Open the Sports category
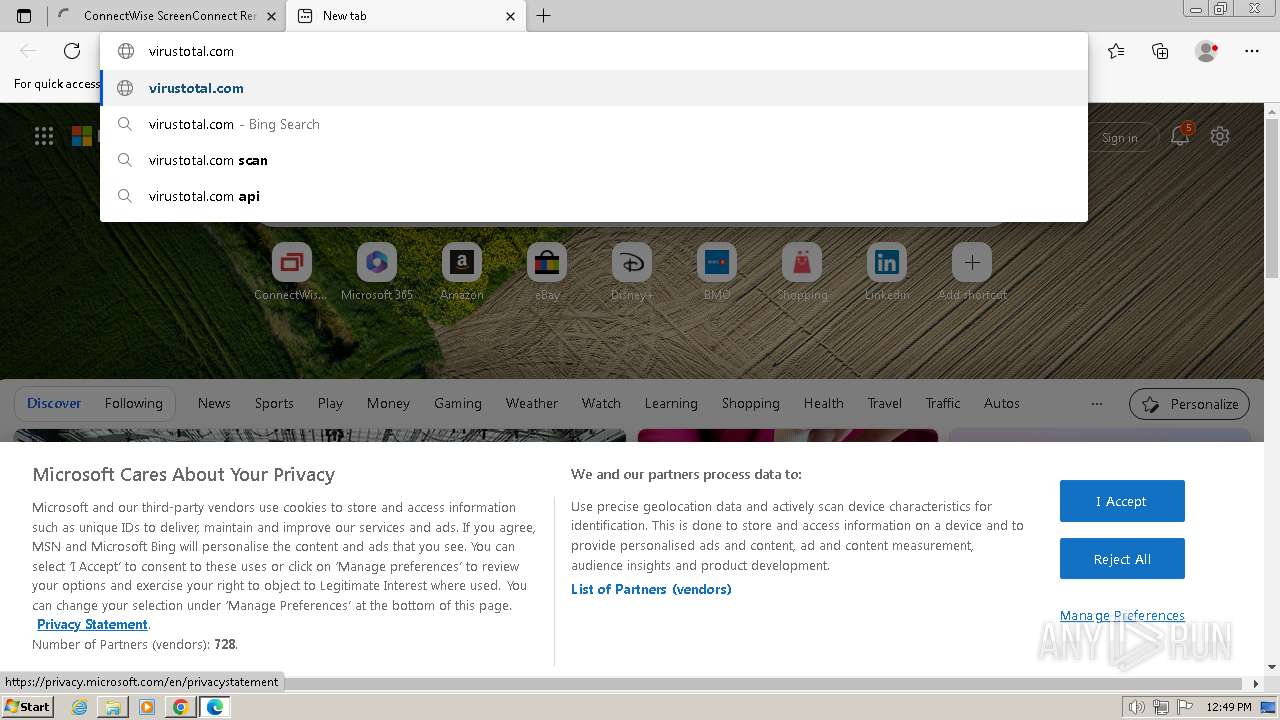The image size is (1280, 720). coord(274,403)
